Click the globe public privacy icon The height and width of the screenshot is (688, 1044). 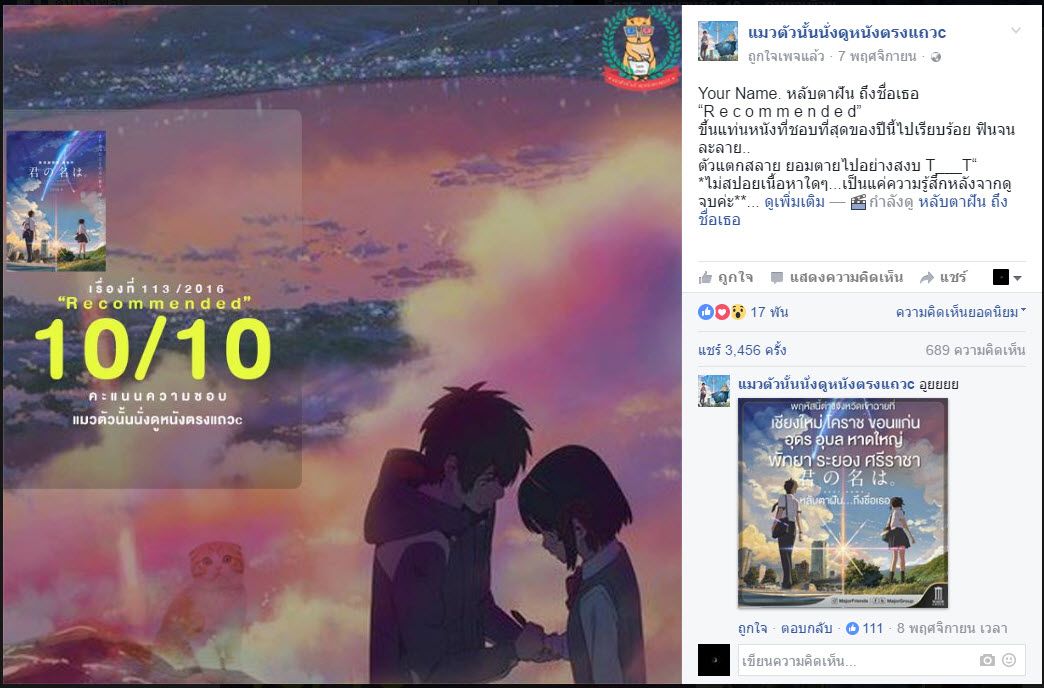coord(936,57)
